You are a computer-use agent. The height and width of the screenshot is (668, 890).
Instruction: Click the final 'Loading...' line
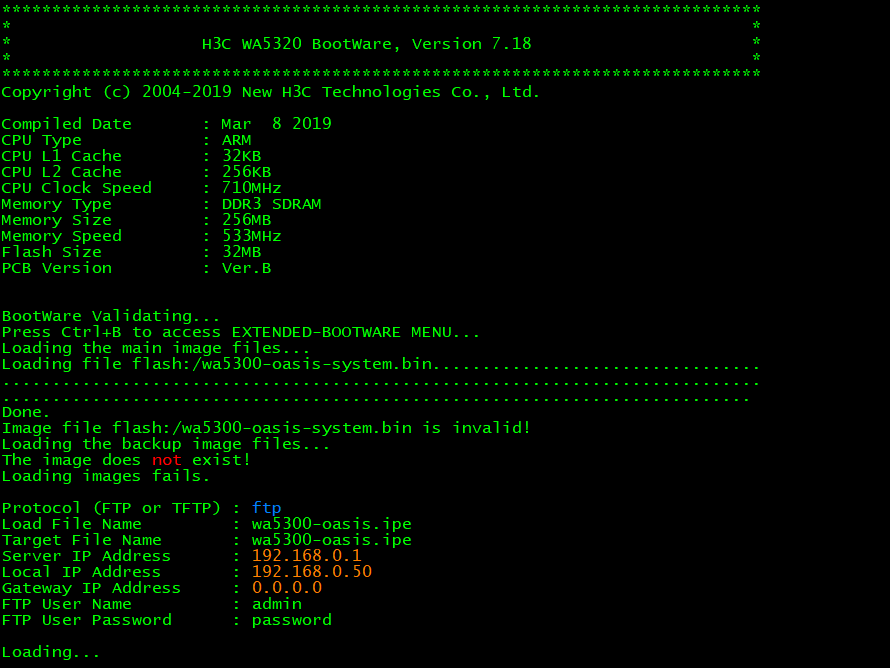click(x=51, y=652)
